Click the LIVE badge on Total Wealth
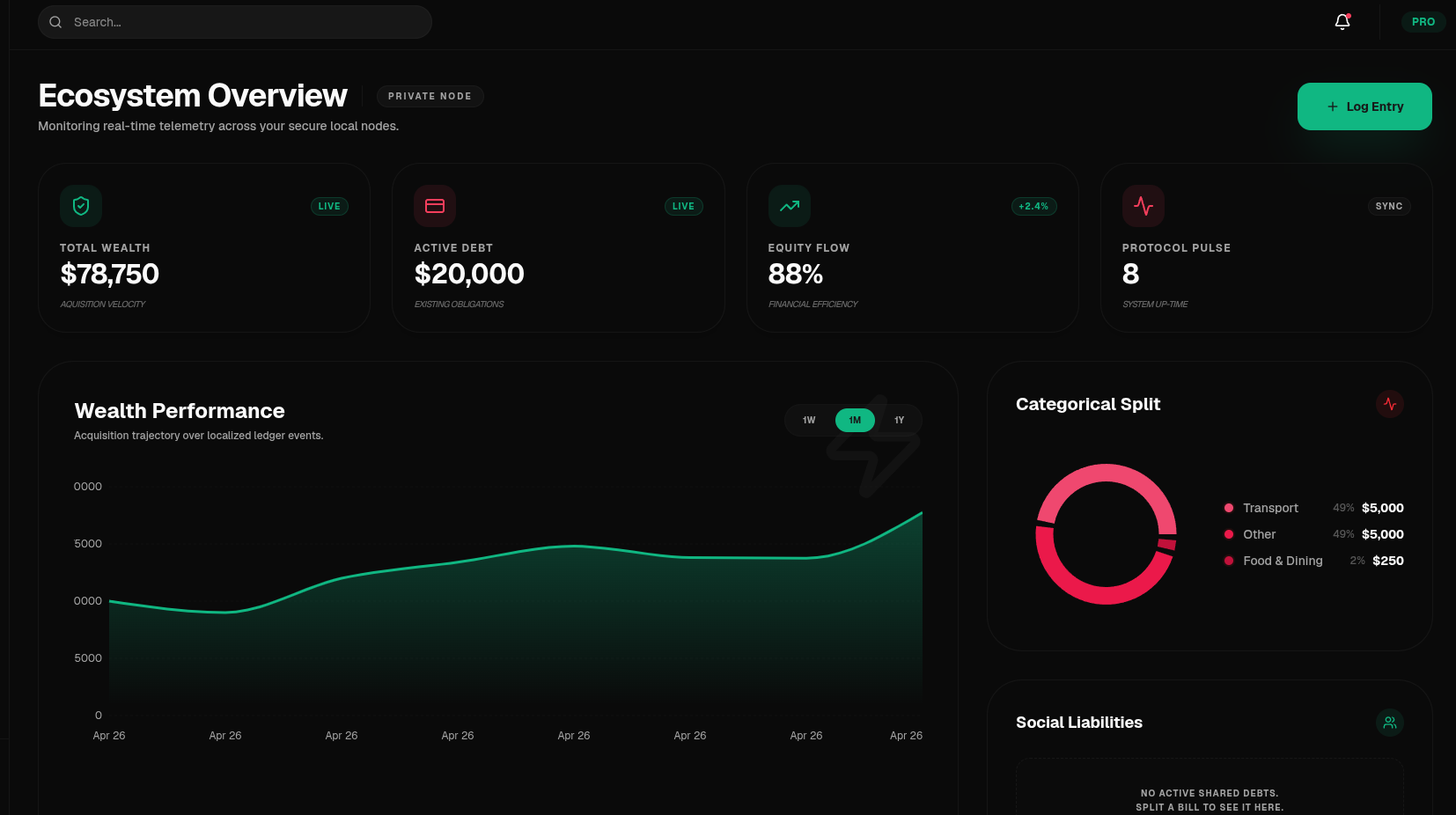The height and width of the screenshot is (815, 1456). (329, 207)
